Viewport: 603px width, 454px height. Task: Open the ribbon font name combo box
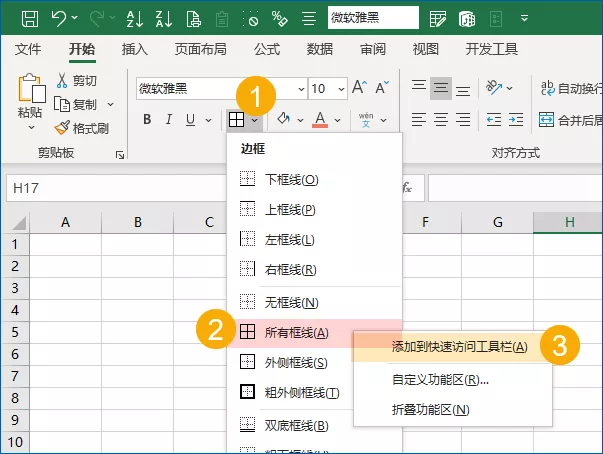click(222, 89)
